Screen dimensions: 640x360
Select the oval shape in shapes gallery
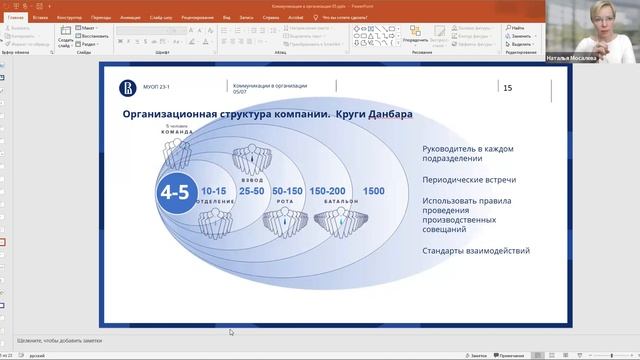click(x=356, y=36)
